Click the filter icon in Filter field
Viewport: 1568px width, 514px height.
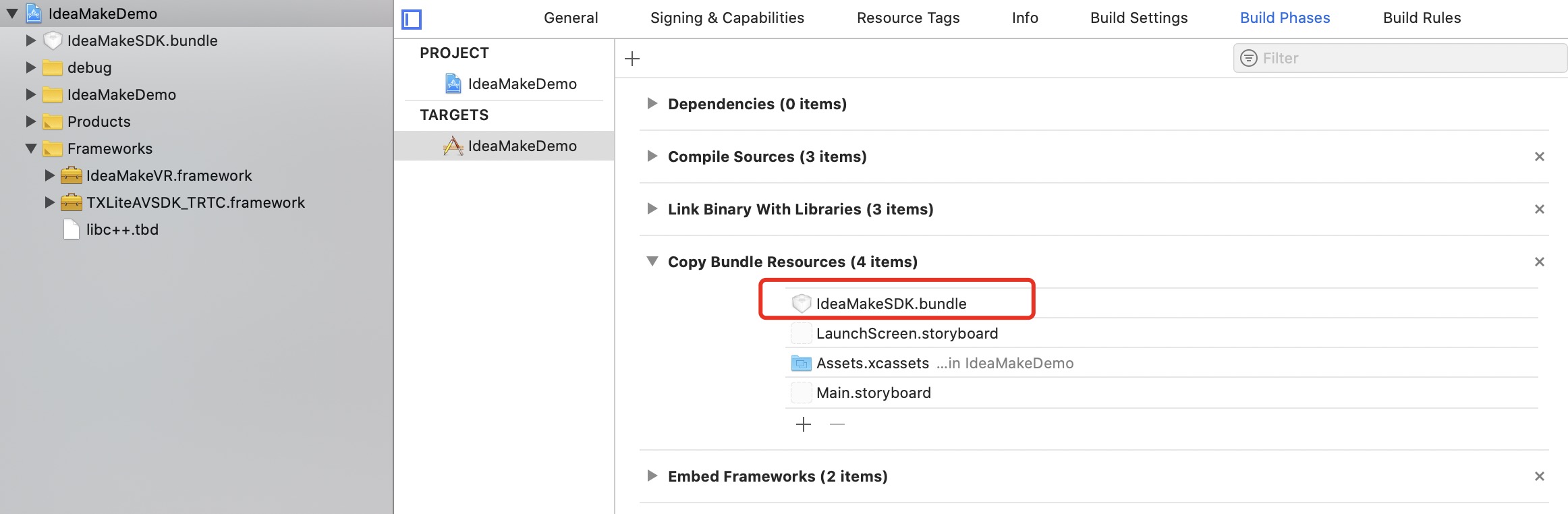[1249, 58]
